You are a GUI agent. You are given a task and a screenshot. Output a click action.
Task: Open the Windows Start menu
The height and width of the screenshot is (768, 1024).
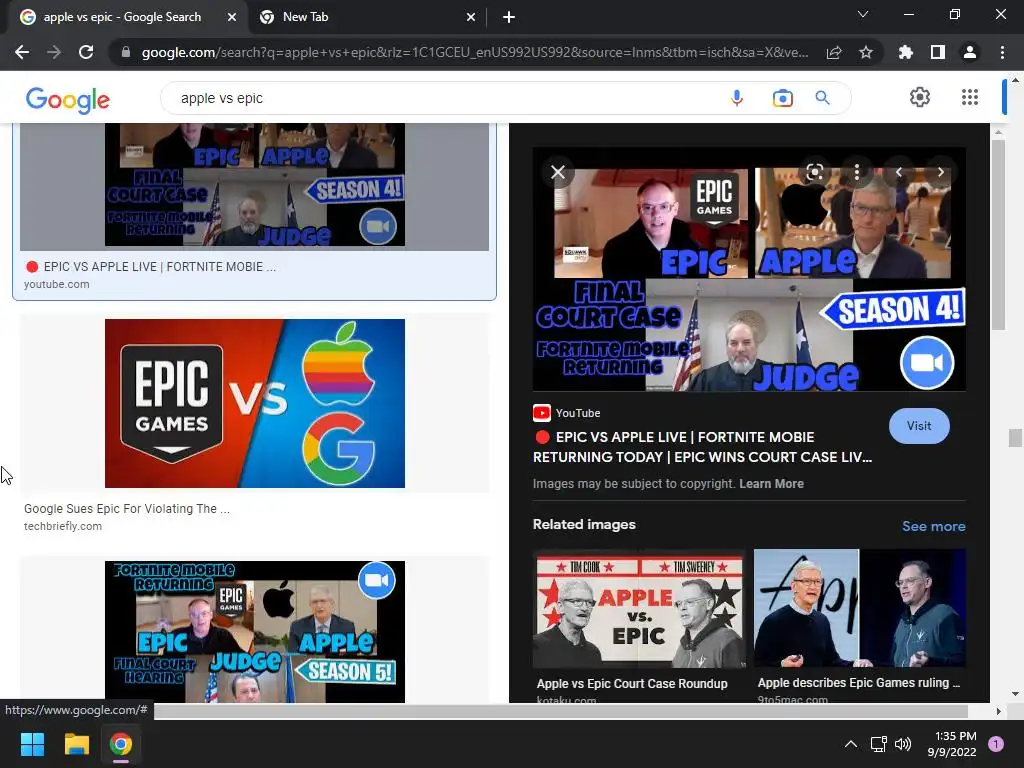coord(32,744)
